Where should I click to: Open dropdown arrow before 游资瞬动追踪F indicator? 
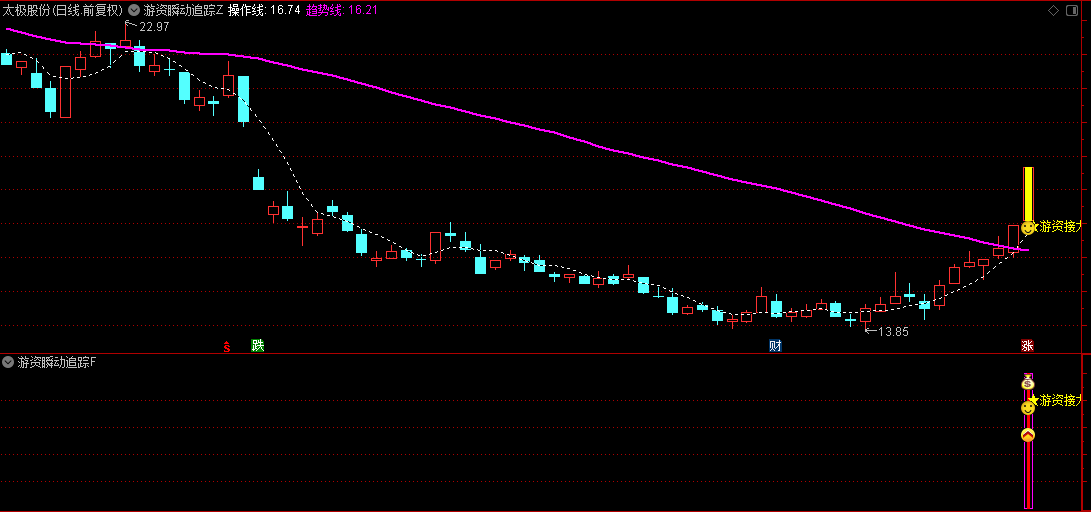click(8, 362)
